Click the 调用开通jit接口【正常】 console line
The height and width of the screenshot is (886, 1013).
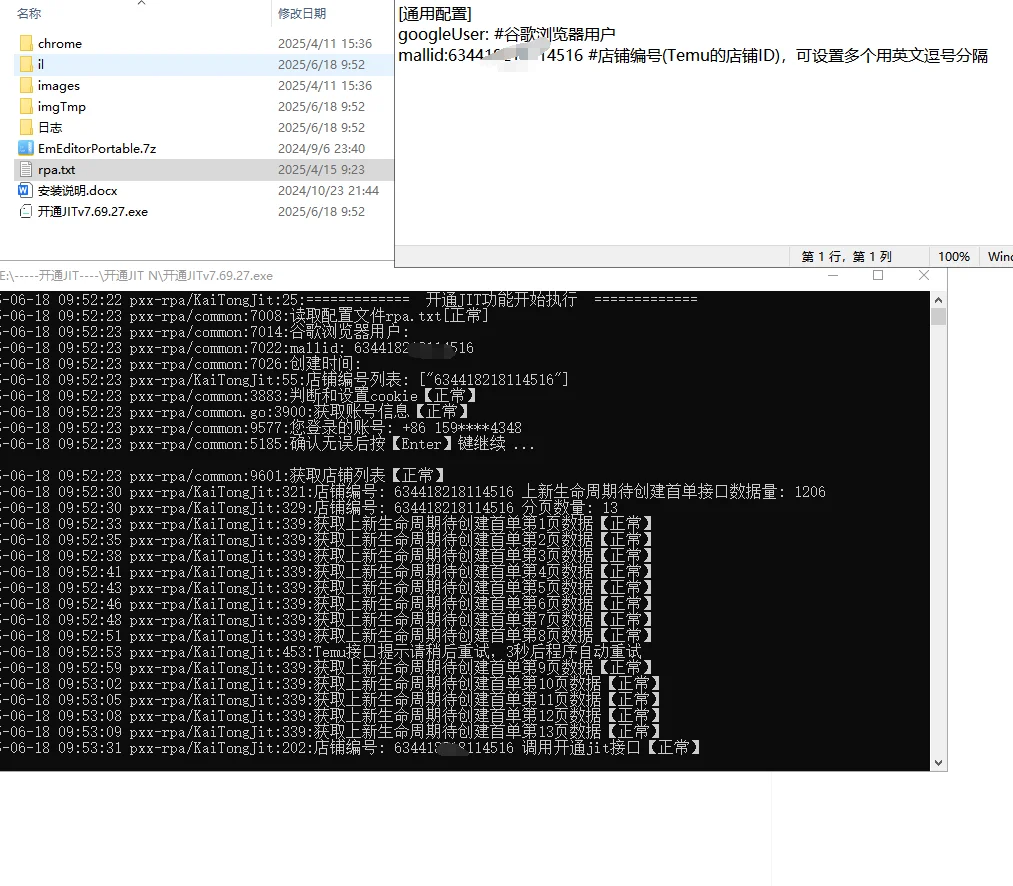351,748
